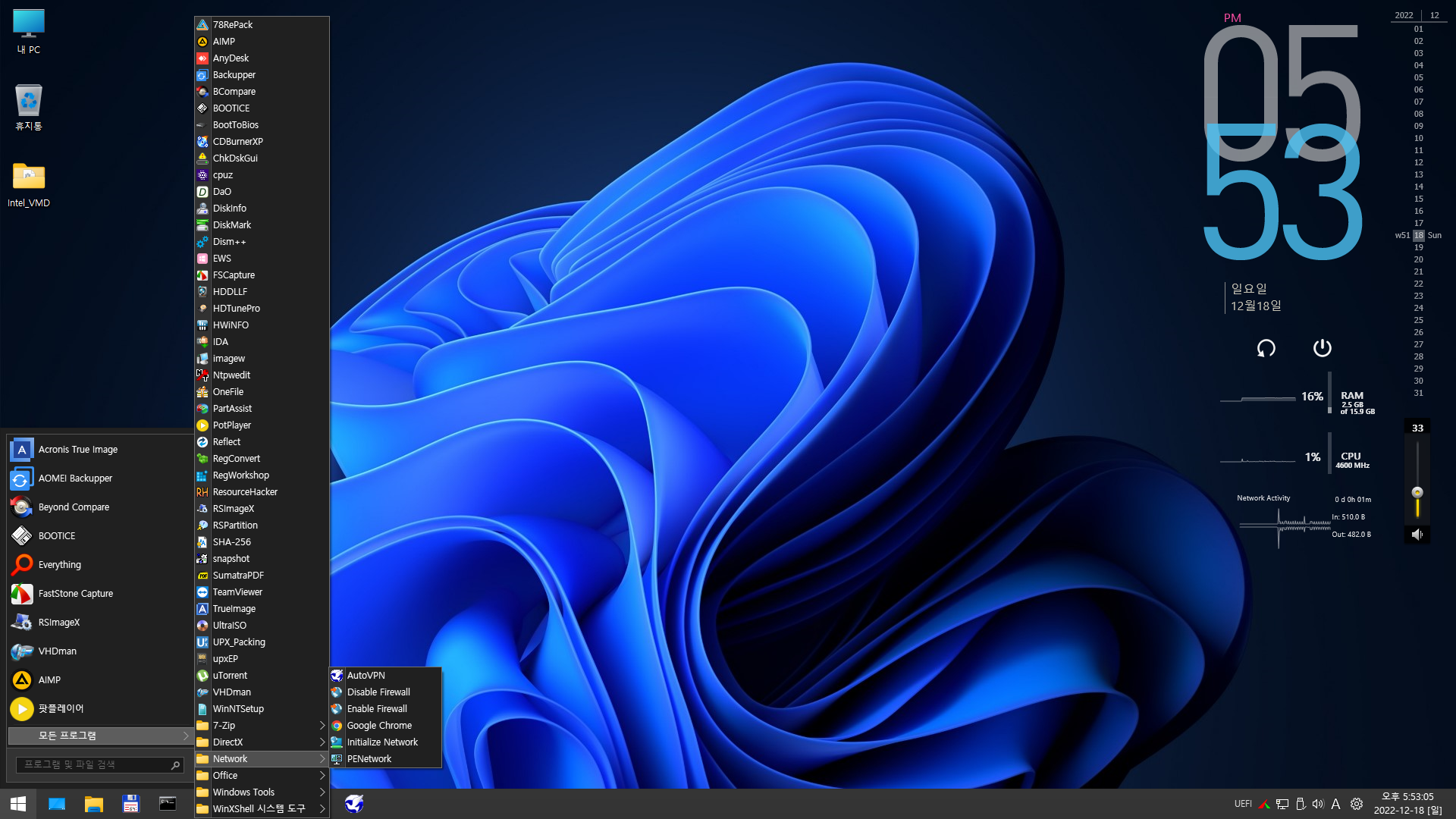Click the search magnifier icon in start menu
The width and height of the screenshot is (1456, 819).
pos(175,765)
